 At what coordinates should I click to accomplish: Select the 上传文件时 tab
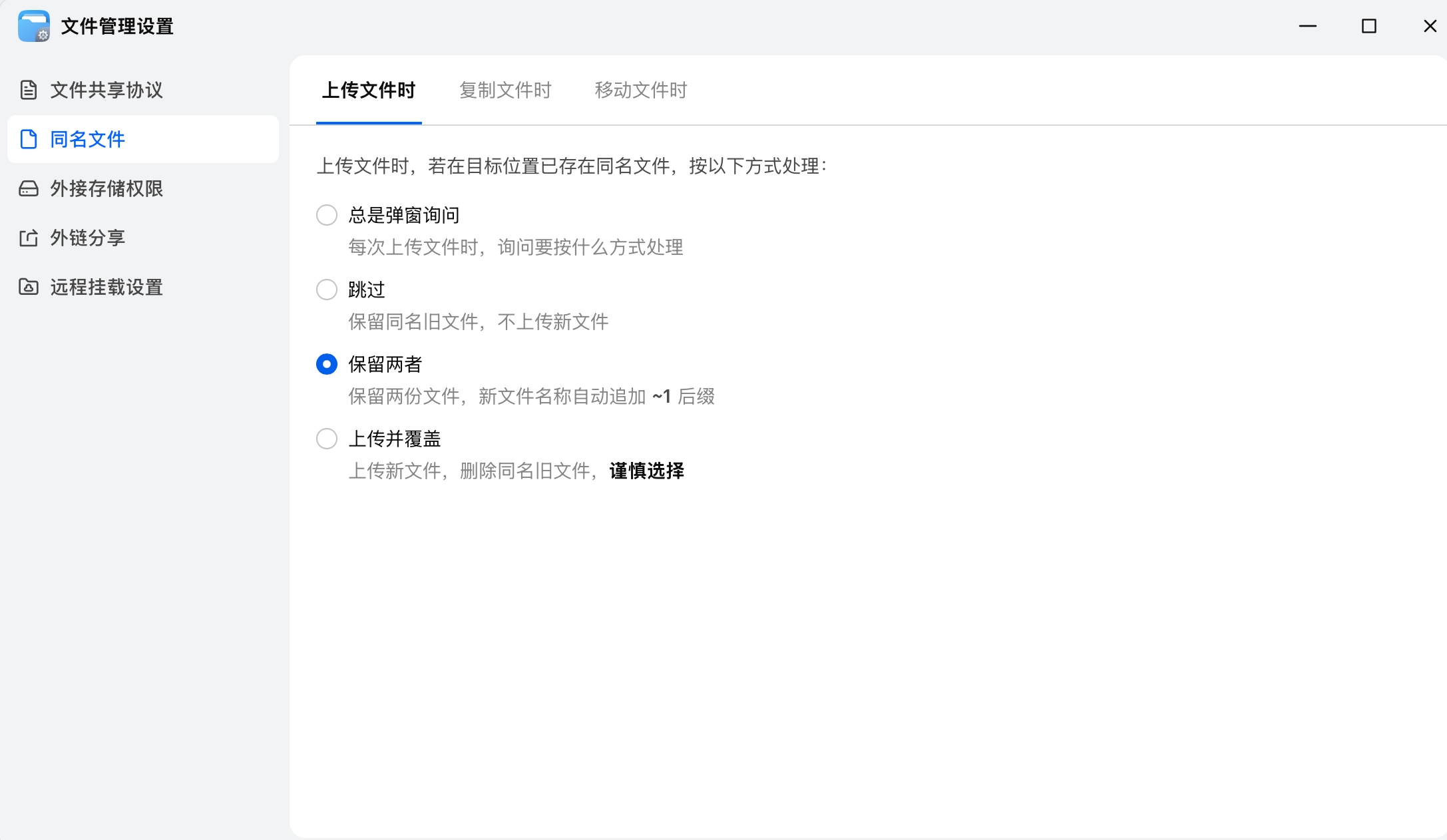click(369, 90)
